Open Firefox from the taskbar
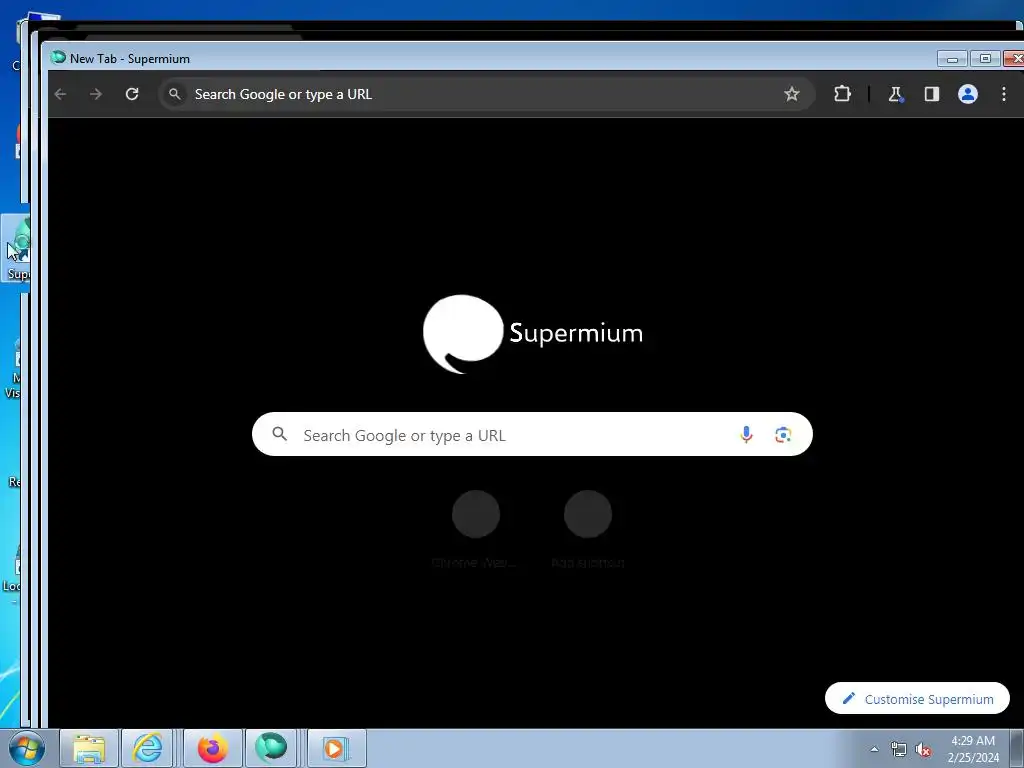1024x768 pixels. tap(213, 748)
